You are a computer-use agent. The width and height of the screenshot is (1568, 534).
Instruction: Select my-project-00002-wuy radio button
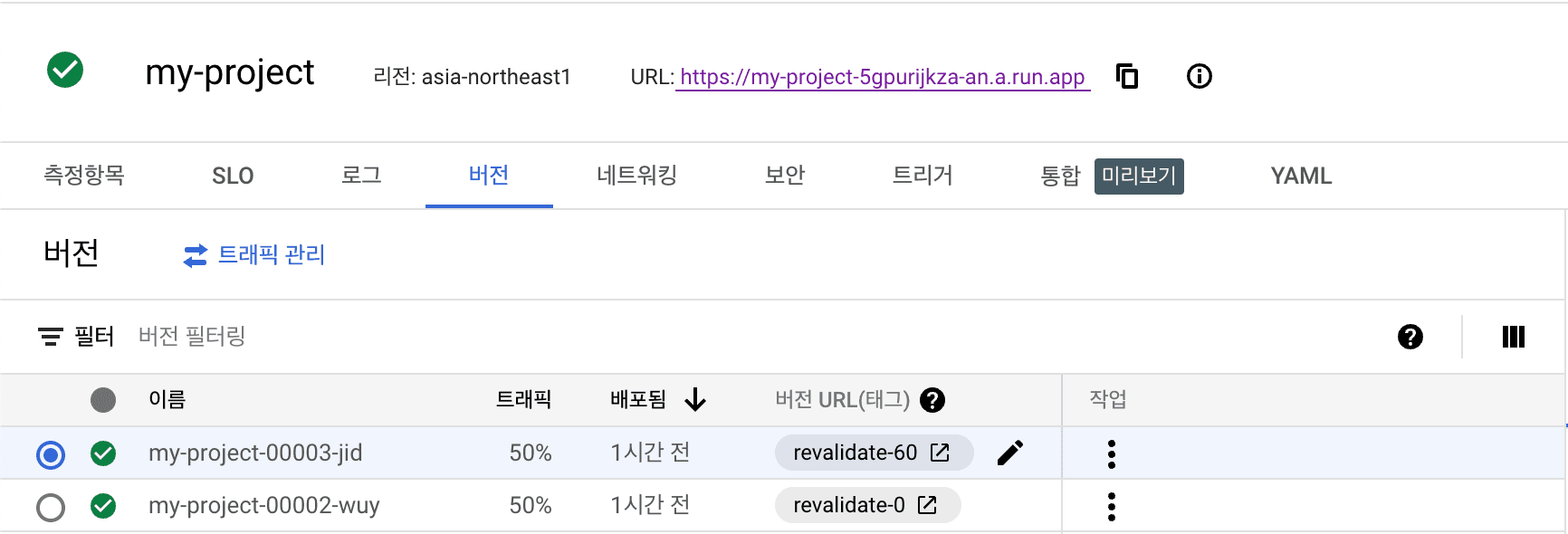click(x=51, y=507)
